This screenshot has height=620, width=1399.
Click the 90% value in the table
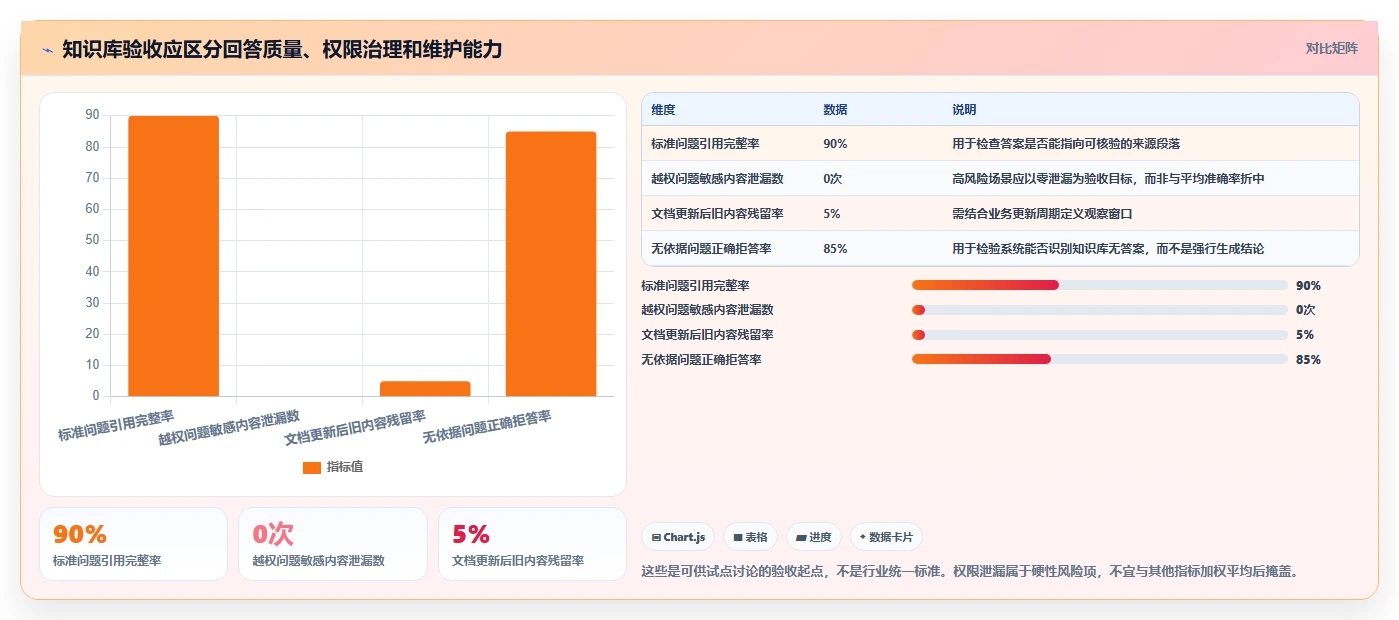835,144
